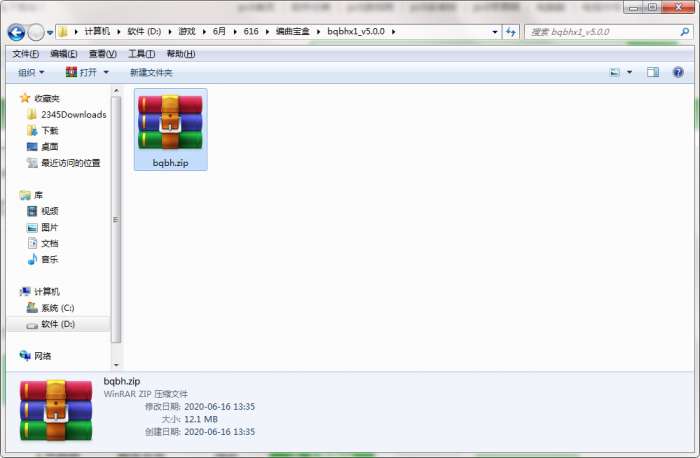This screenshot has width=700, height=458.
Task: Open the 下载 folder in favorites
Action: pyautogui.click(x=43, y=131)
